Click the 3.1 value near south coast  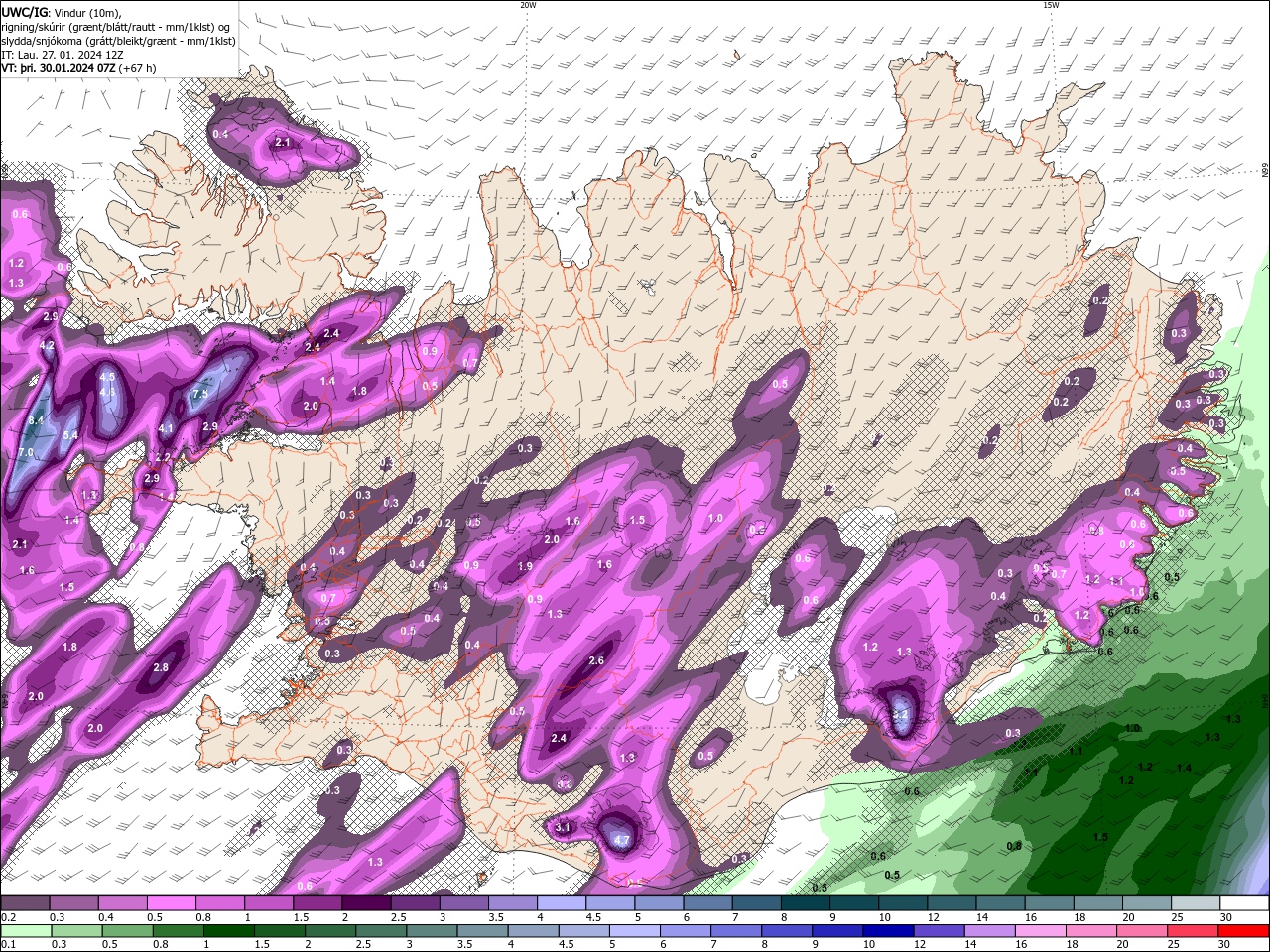tap(563, 827)
